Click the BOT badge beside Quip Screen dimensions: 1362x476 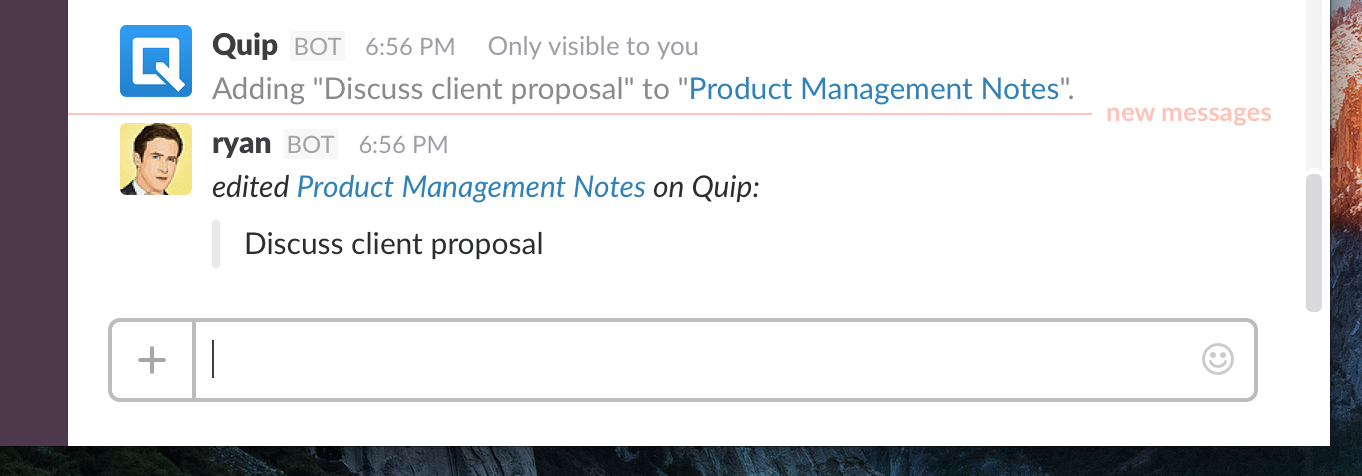point(317,46)
